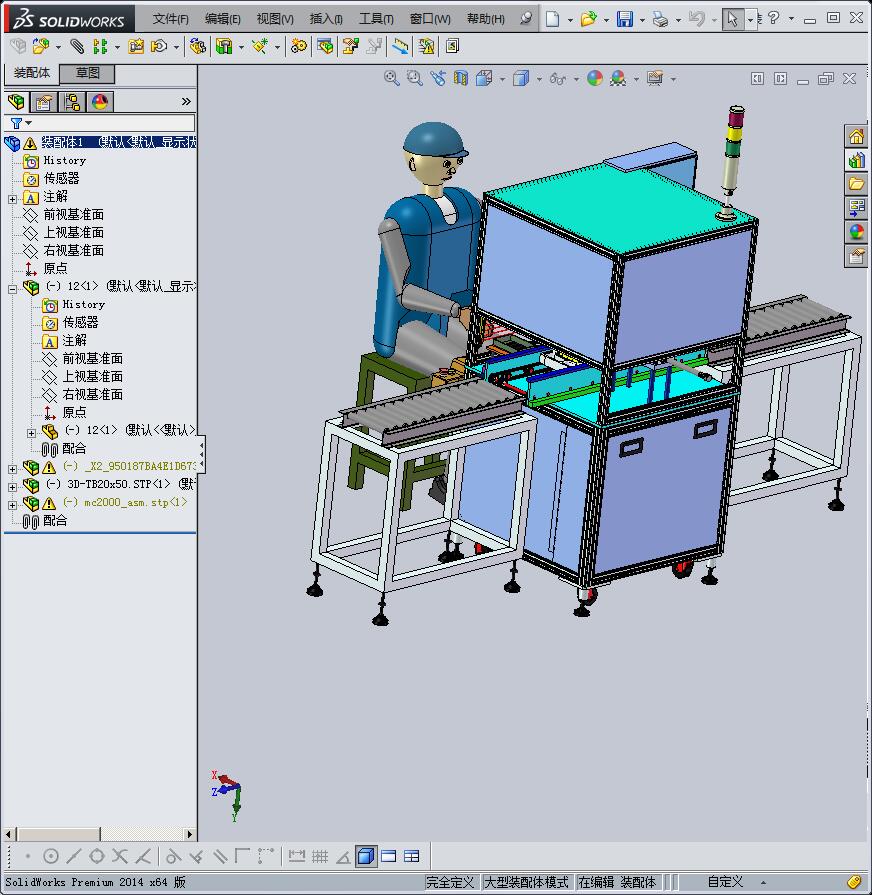This screenshot has height=895, width=872.
Task: Select the bottom 配合 mates folder
Action: click(x=55, y=521)
